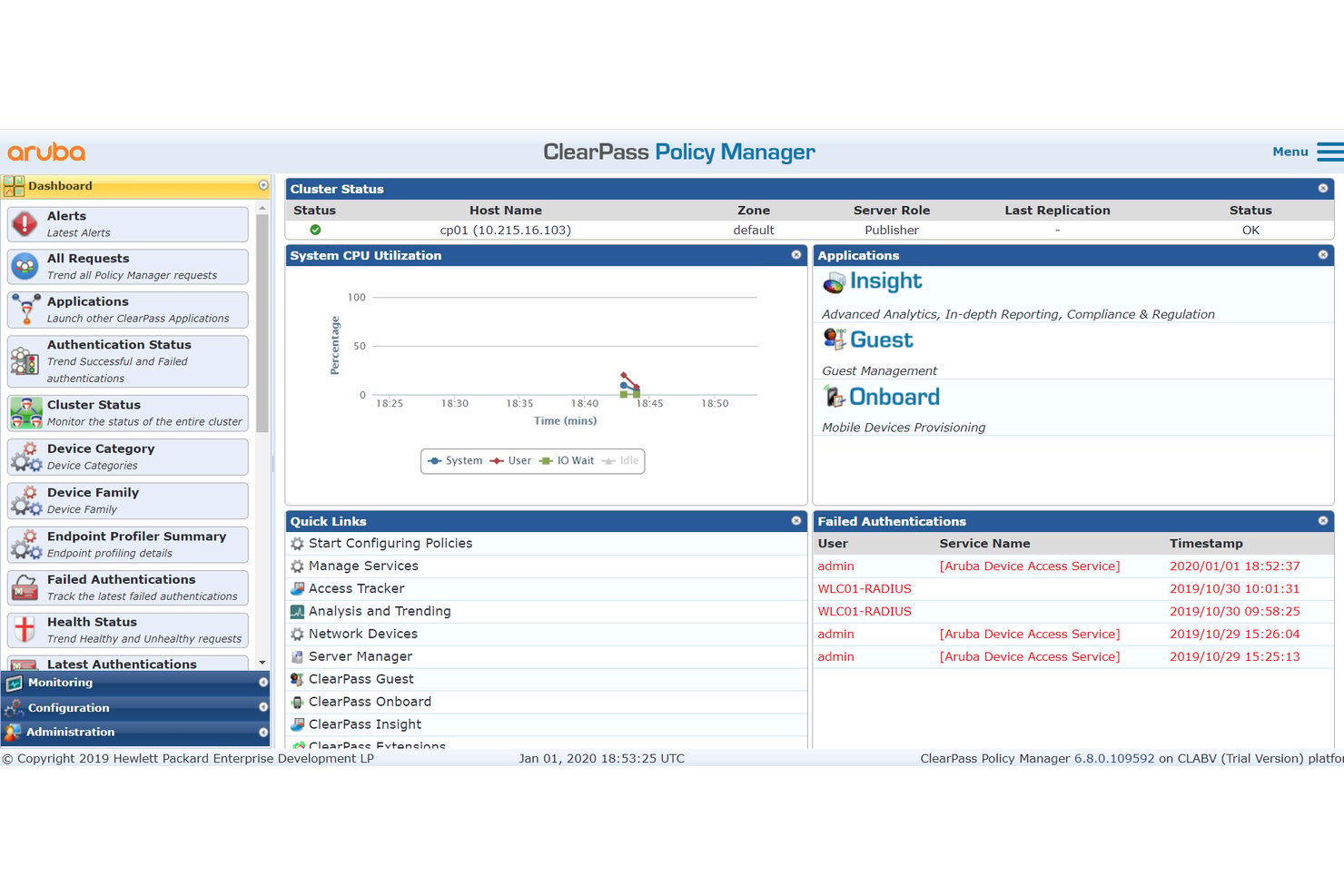Click the Network Devices gear icon

click(x=297, y=635)
